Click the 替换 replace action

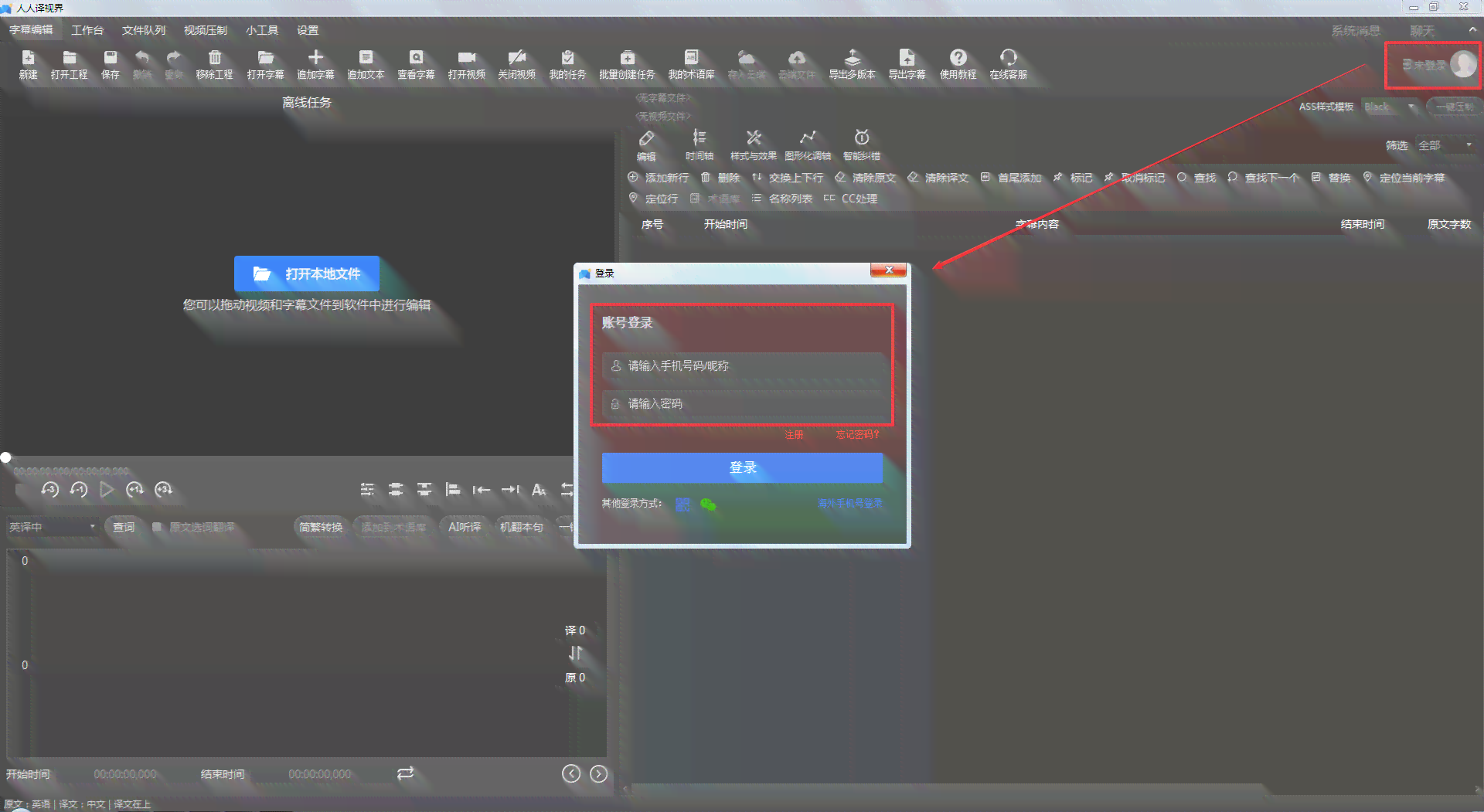1331,178
